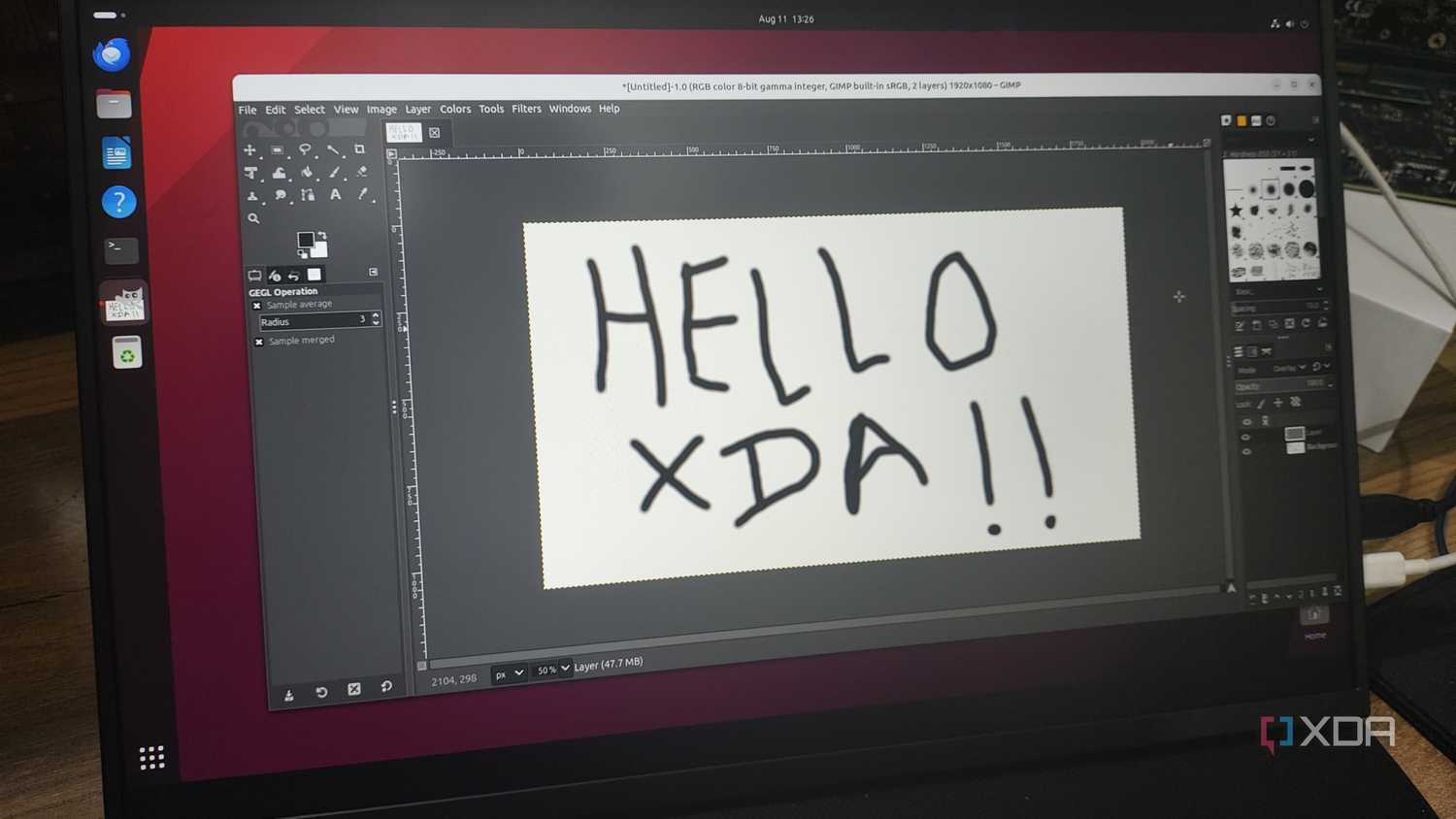Open the Layer menu
Image resolution: width=1456 pixels, height=819 pixels.
(x=418, y=110)
